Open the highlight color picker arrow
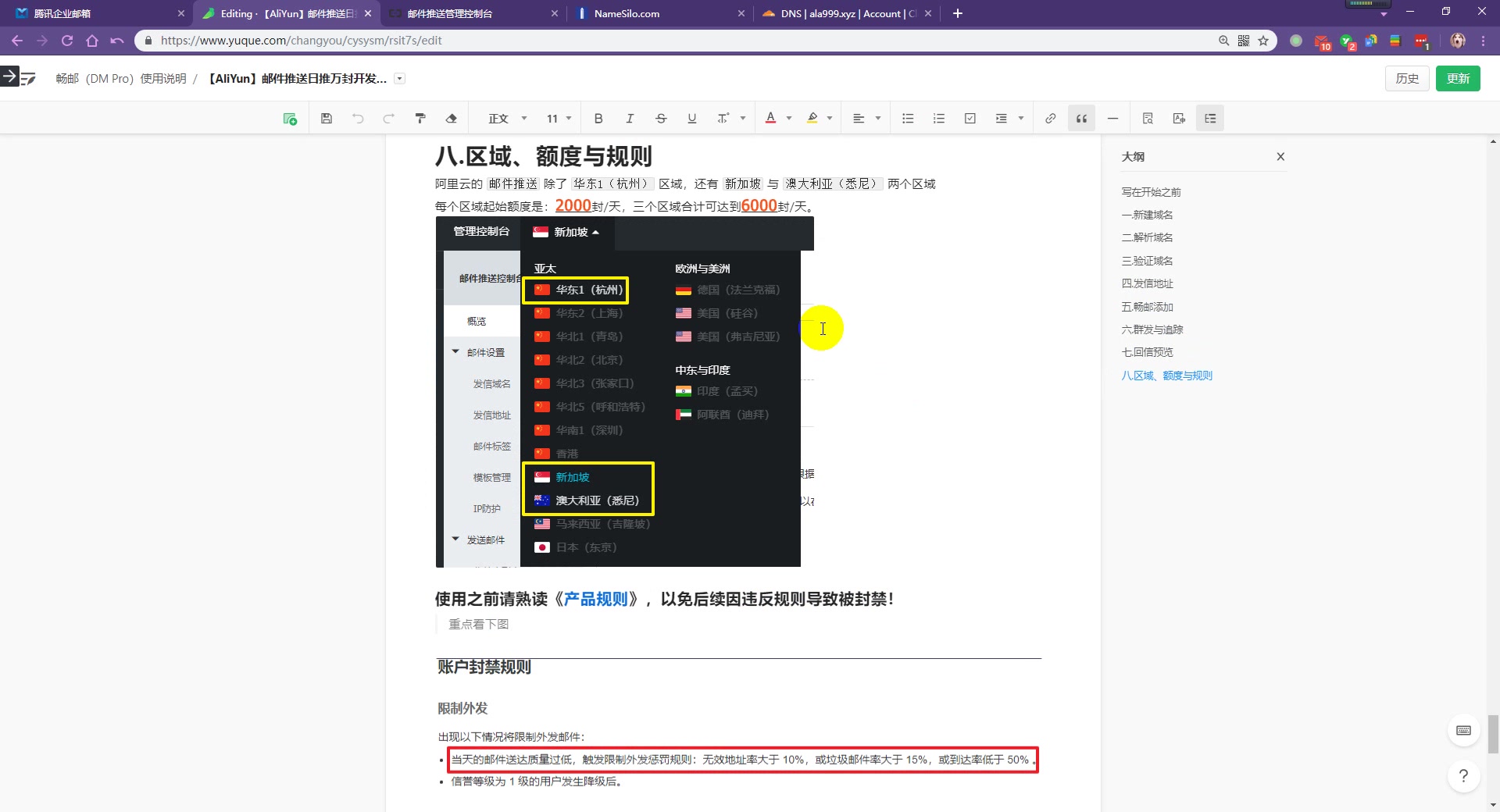Screen dimensions: 1500x812 [x=830, y=119]
